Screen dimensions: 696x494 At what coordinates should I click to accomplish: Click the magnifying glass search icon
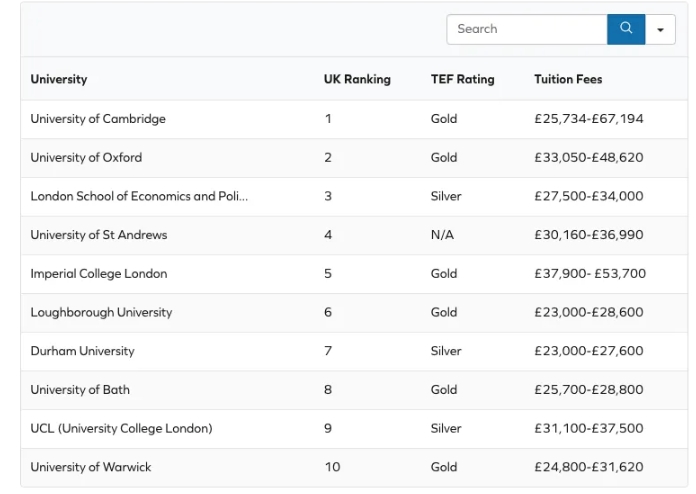pos(626,29)
